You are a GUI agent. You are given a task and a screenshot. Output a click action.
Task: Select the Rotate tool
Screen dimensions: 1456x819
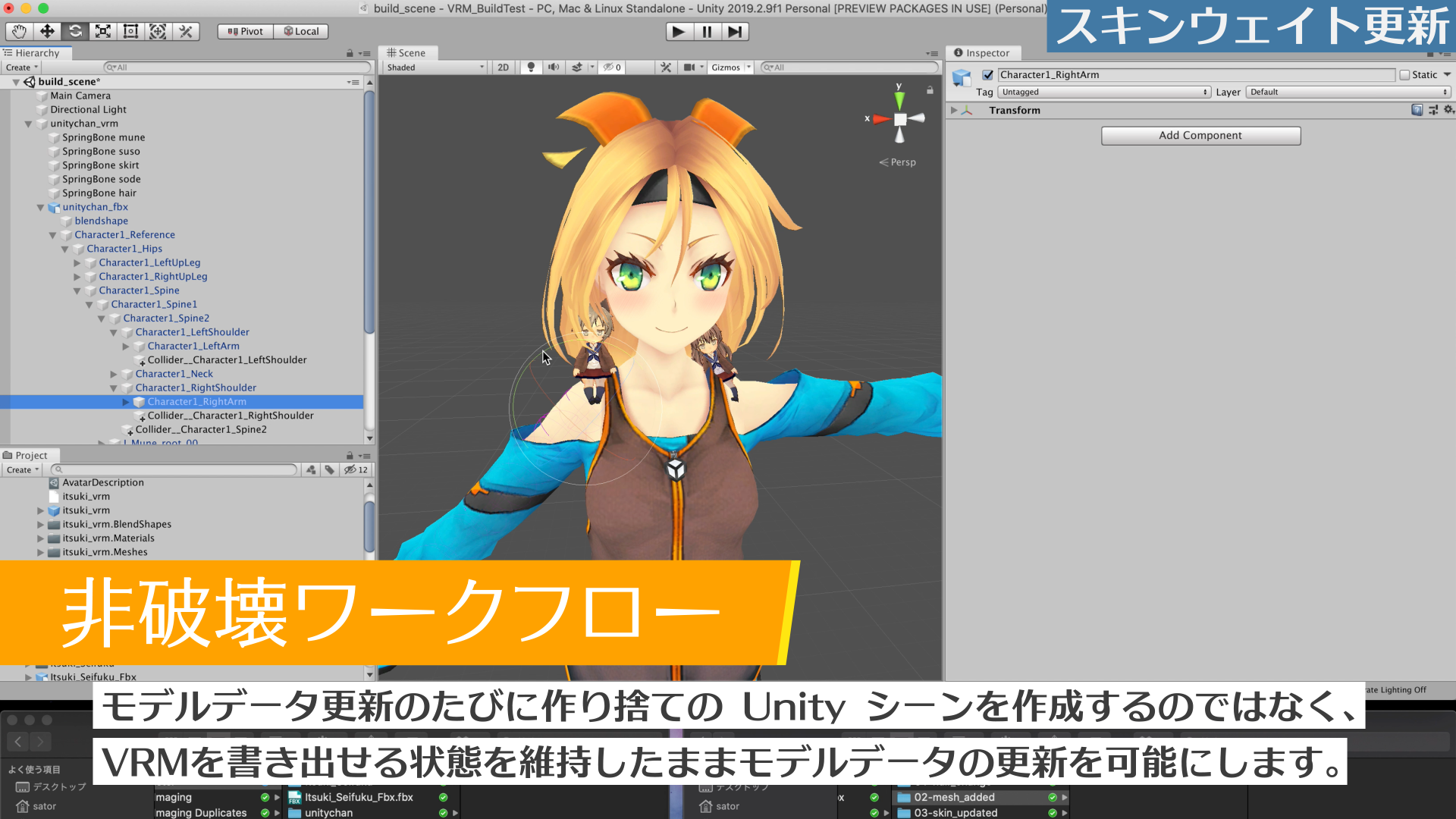(x=75, y=31)
